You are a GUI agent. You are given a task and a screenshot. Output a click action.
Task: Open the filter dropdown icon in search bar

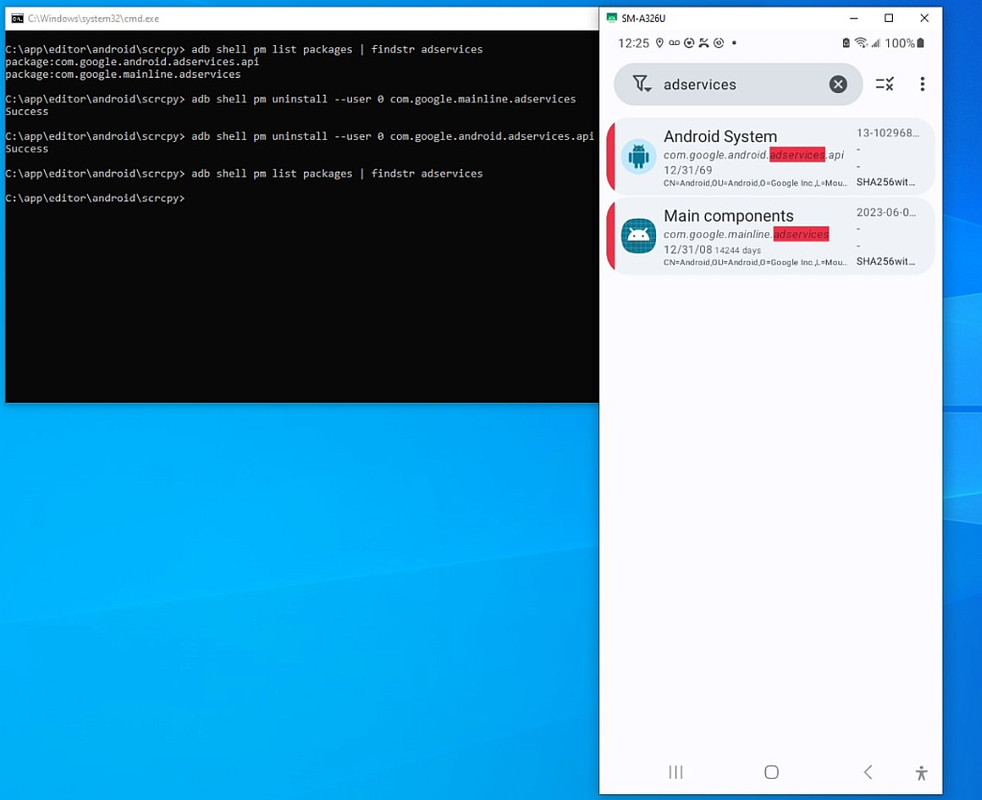[641, 84]
